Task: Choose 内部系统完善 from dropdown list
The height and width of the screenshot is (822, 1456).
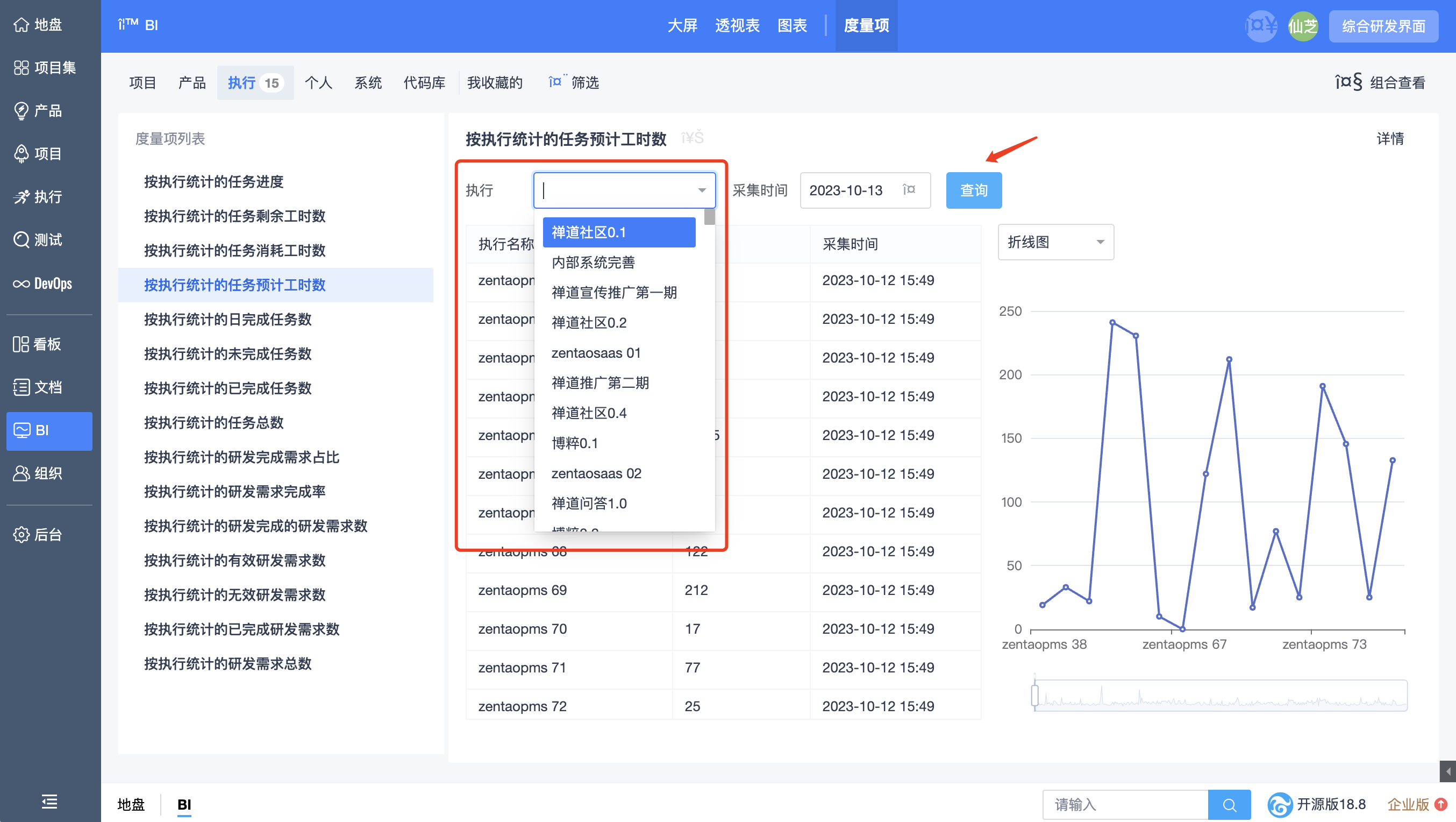Action: coord(619,263)
